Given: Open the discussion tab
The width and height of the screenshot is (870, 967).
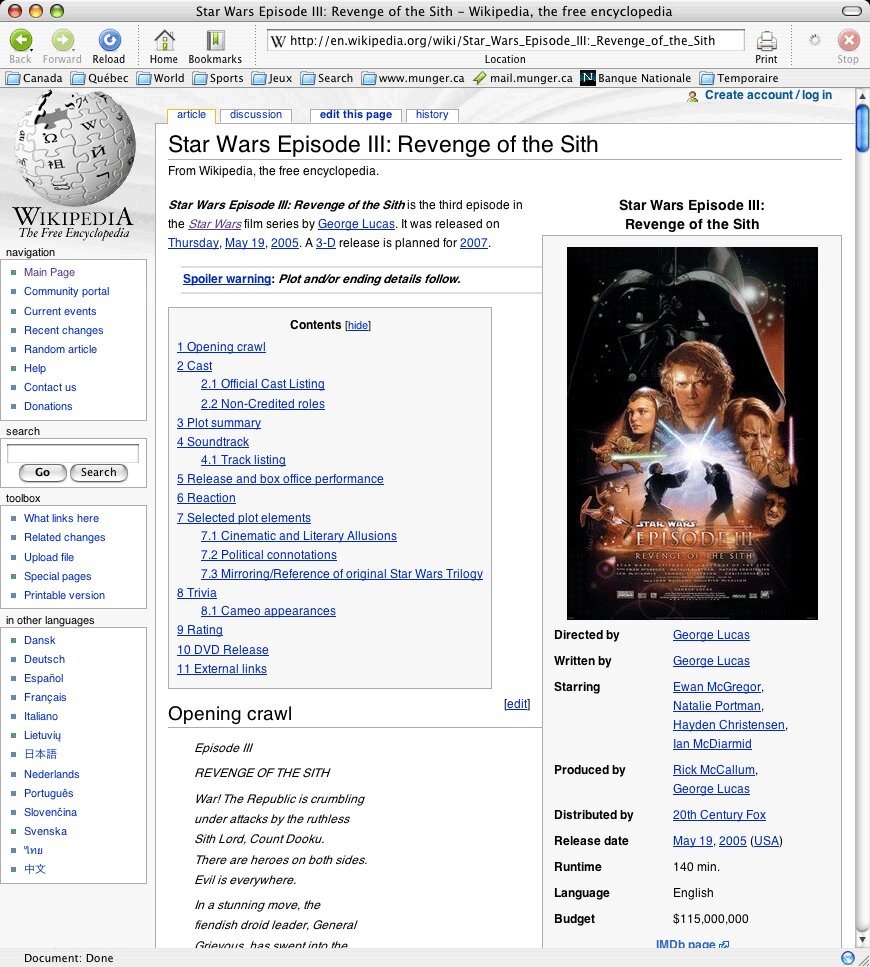Looking at the screenshot, I should coord(256,115).
